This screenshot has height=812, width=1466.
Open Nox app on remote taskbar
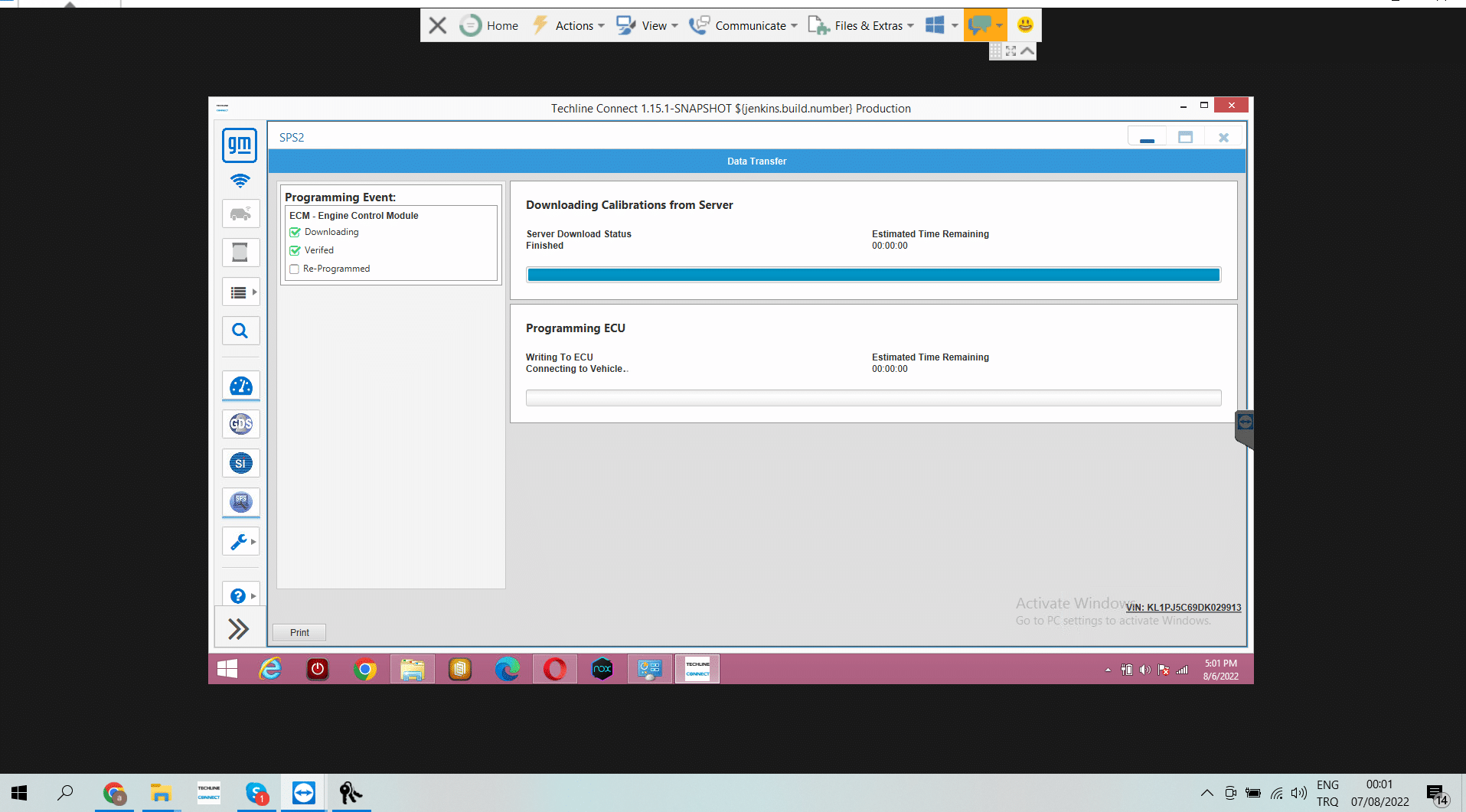(602, 669)
